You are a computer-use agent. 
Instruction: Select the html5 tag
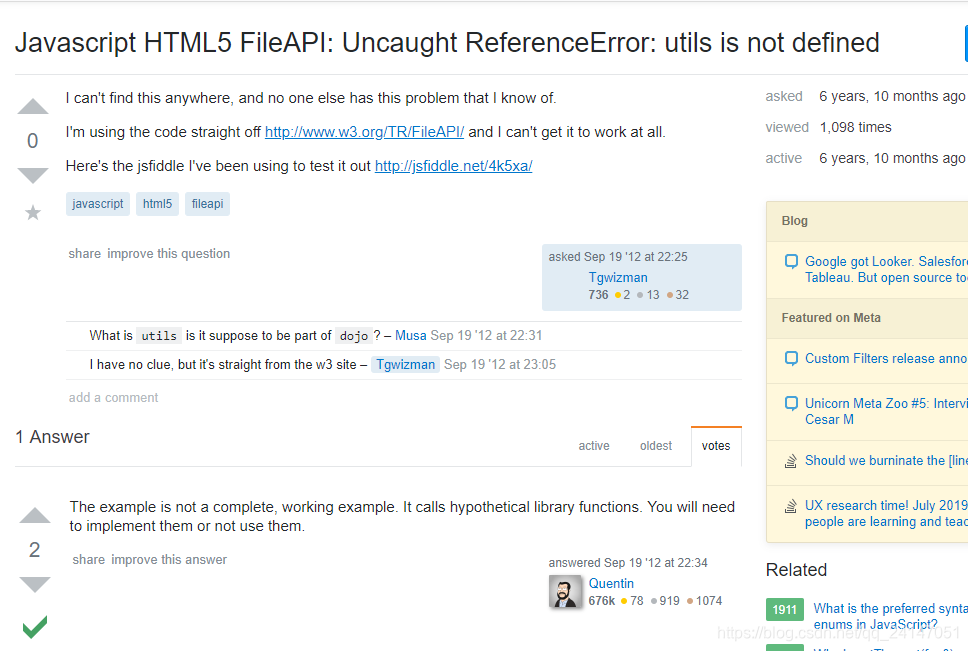coord(157,204)
